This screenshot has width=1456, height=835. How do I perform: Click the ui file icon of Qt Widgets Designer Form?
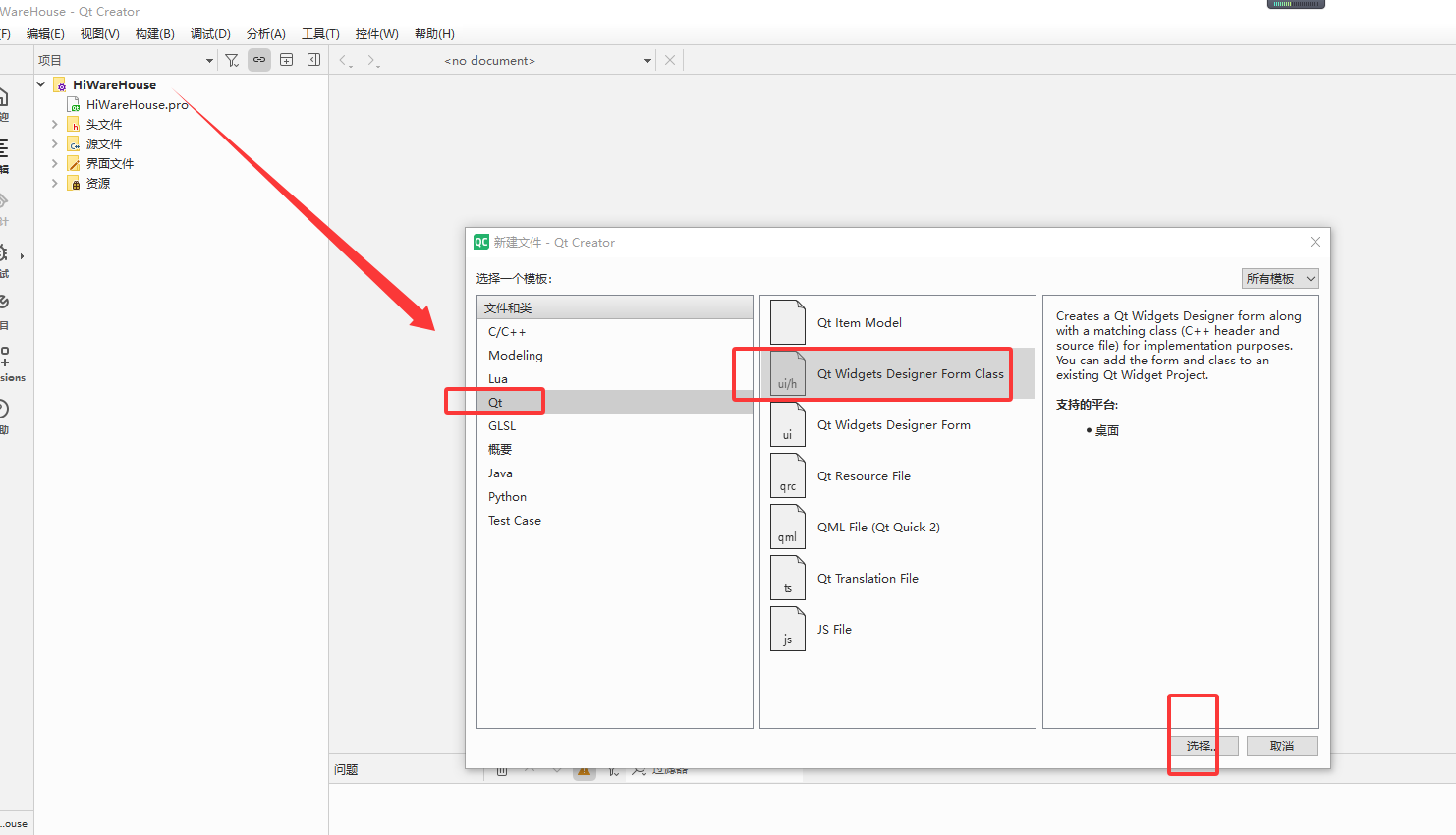point(788,425)
